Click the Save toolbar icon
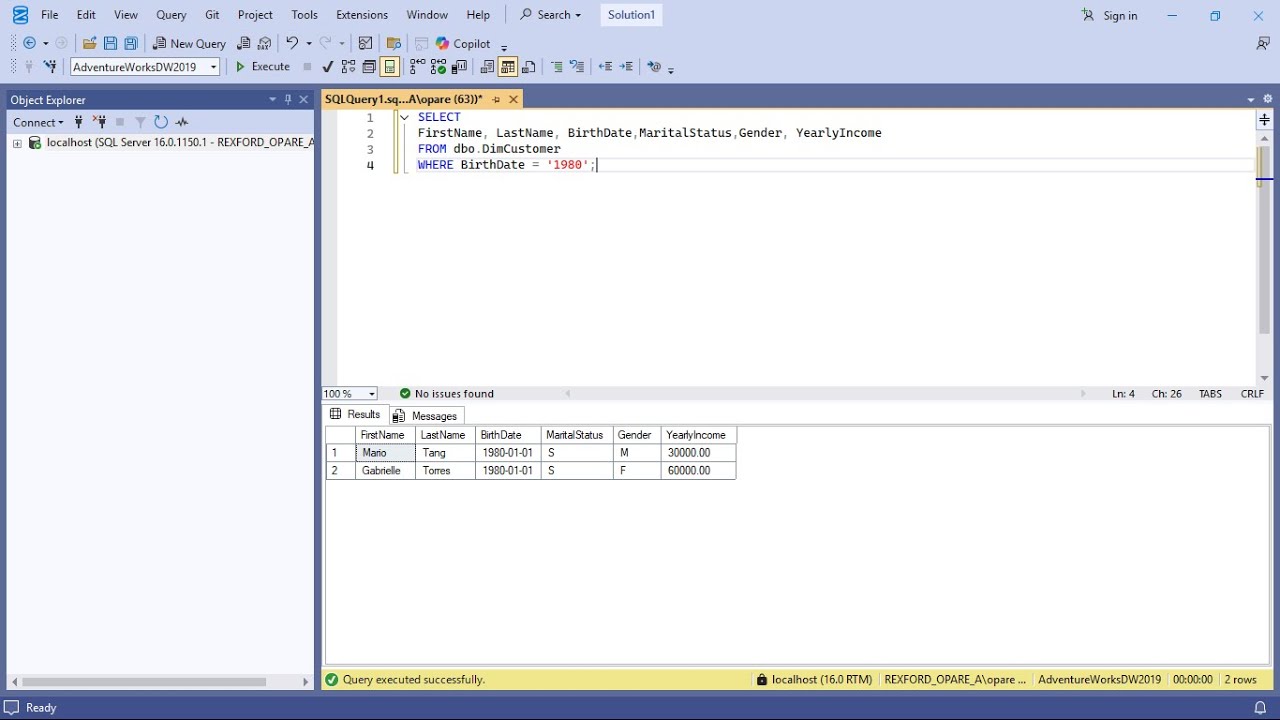 [110, 43]
